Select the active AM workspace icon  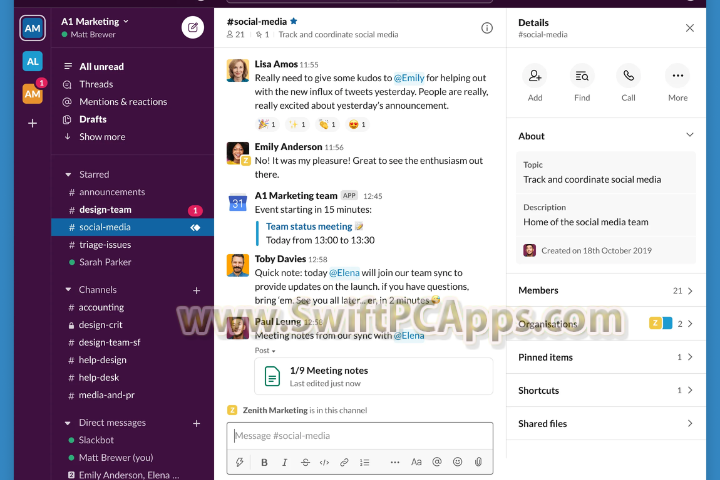(33, 28)
